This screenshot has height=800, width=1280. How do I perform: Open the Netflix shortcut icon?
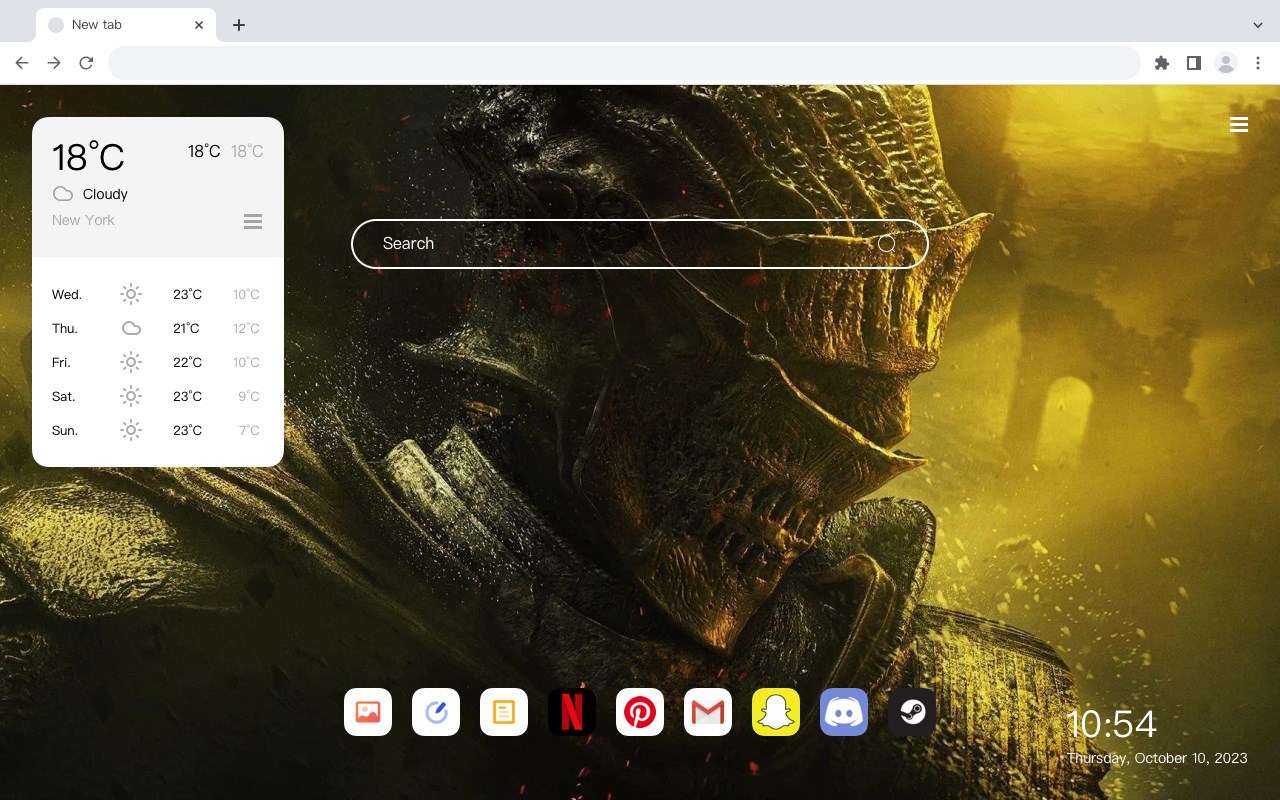pos(572,712)
